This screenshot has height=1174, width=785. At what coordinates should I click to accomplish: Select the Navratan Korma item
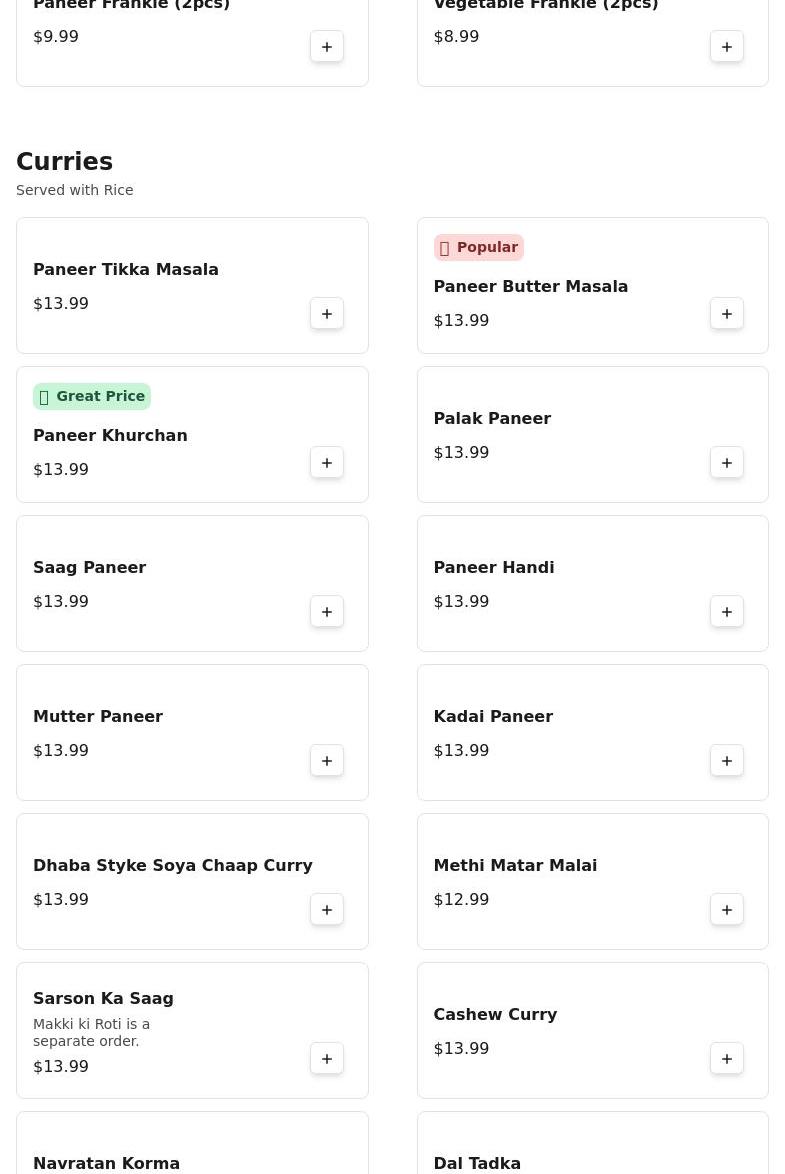click(106, 1163)
